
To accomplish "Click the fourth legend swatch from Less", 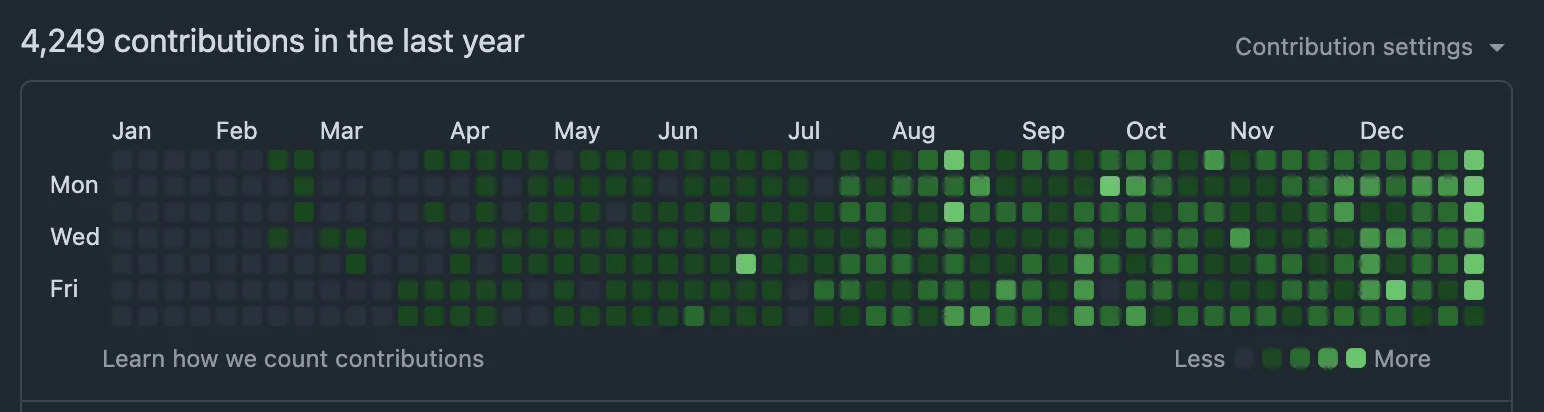I will (x=1328, y=359).
